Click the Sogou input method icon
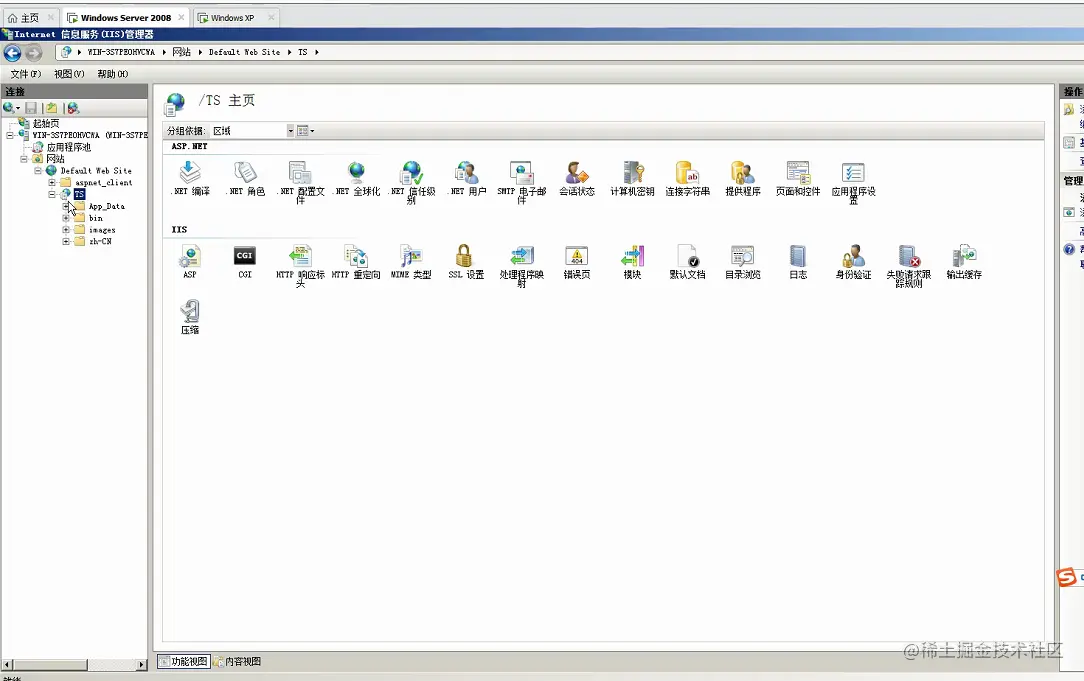1084x681 pixels. 1067,577
